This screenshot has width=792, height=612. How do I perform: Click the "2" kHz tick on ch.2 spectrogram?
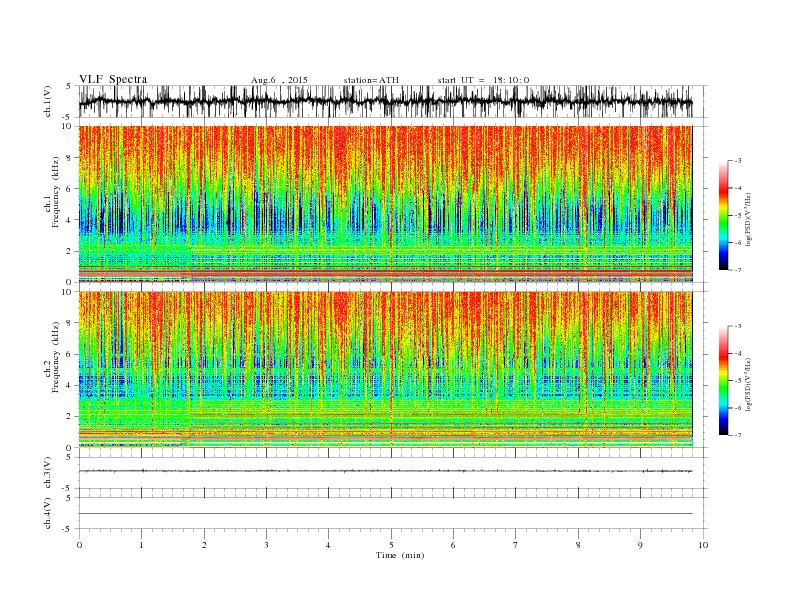pyautogui.click(x=70, y=417)
